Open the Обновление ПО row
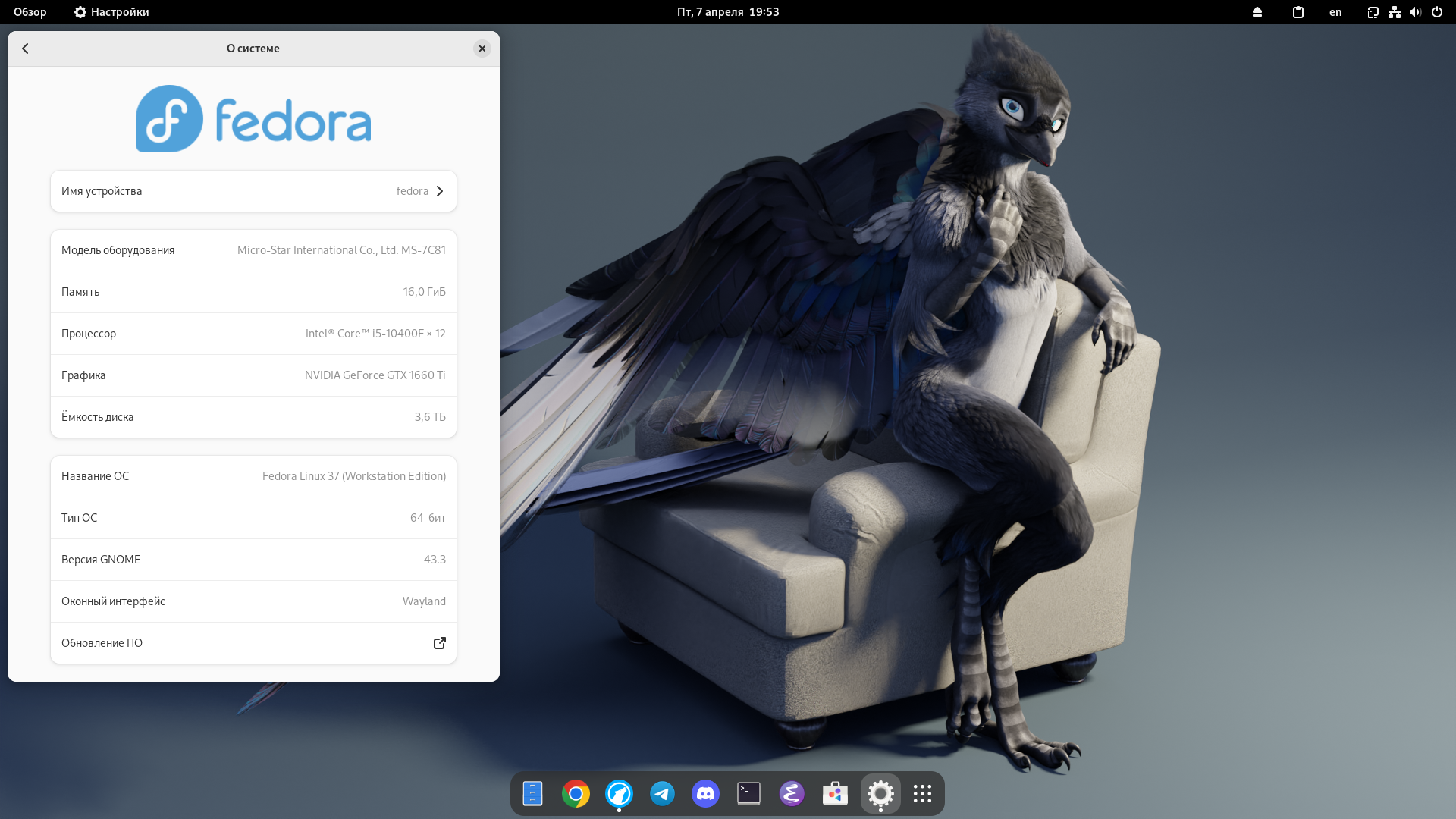1456x819 pixels. coord(253,643)
